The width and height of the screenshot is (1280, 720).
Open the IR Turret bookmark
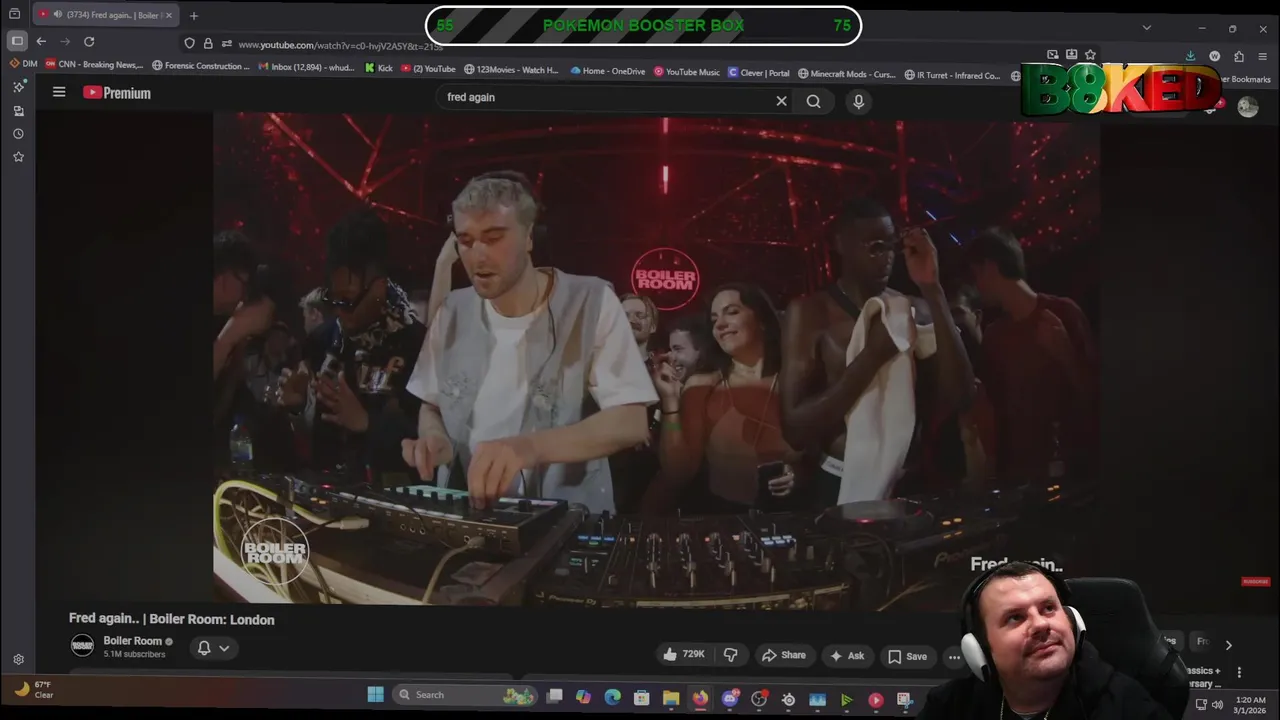(x=952, y=75)
